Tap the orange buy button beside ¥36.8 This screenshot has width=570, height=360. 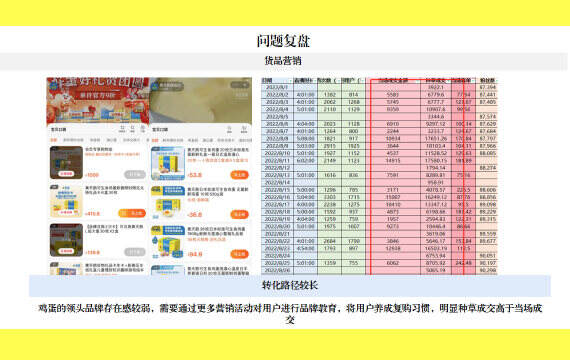(x=240, y=215)
